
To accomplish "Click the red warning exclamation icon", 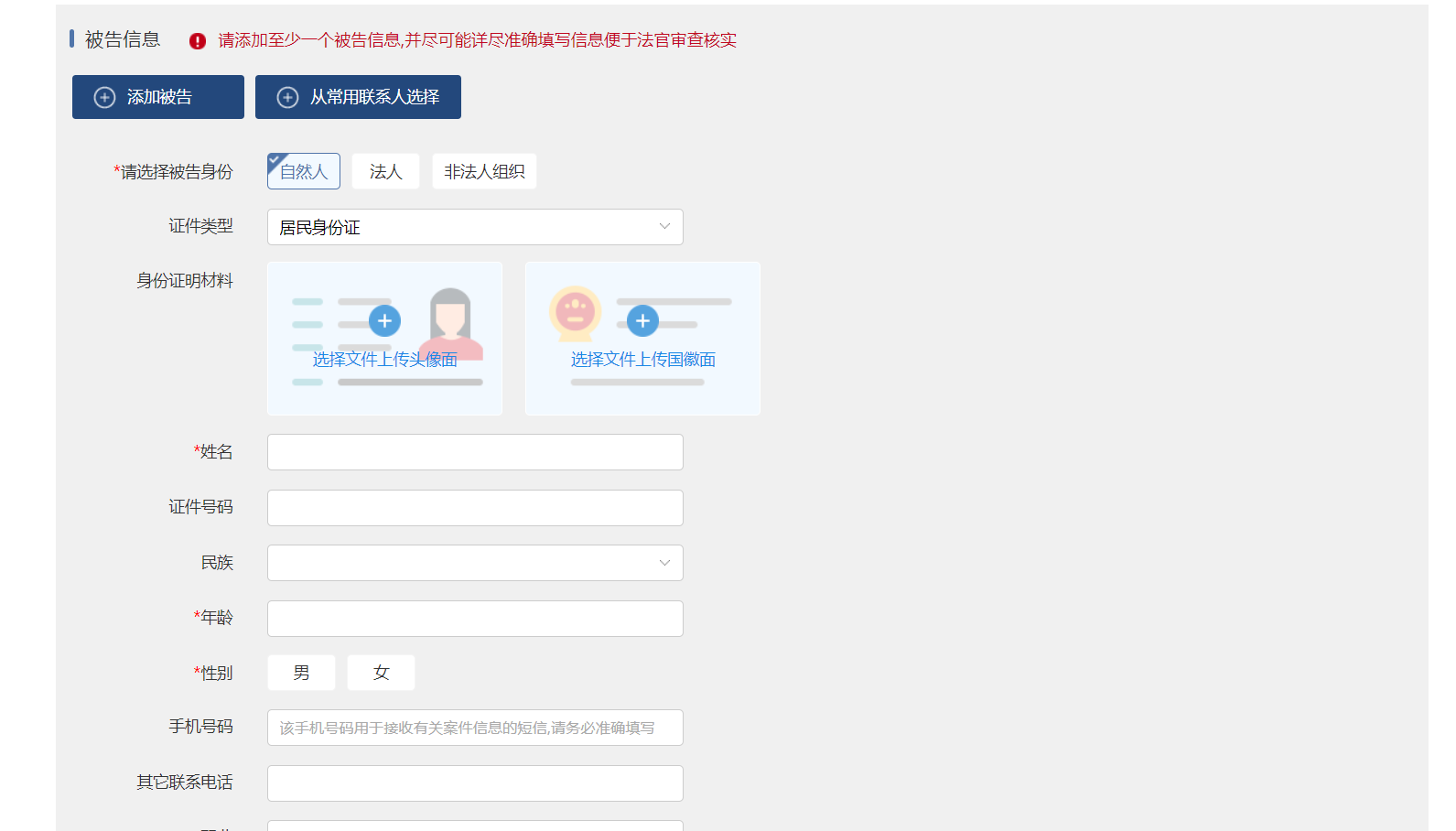I will coord(198,41).
